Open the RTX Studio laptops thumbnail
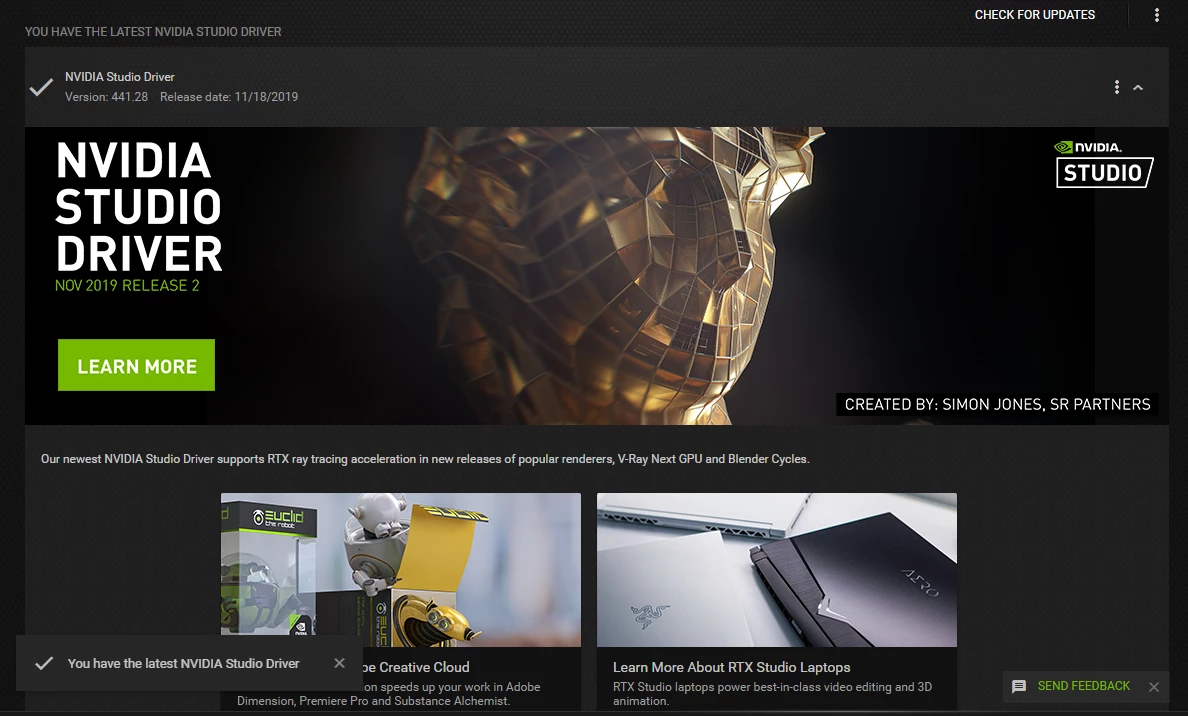The height and width of the screenshot is (716, 1188). pos(777,570)
